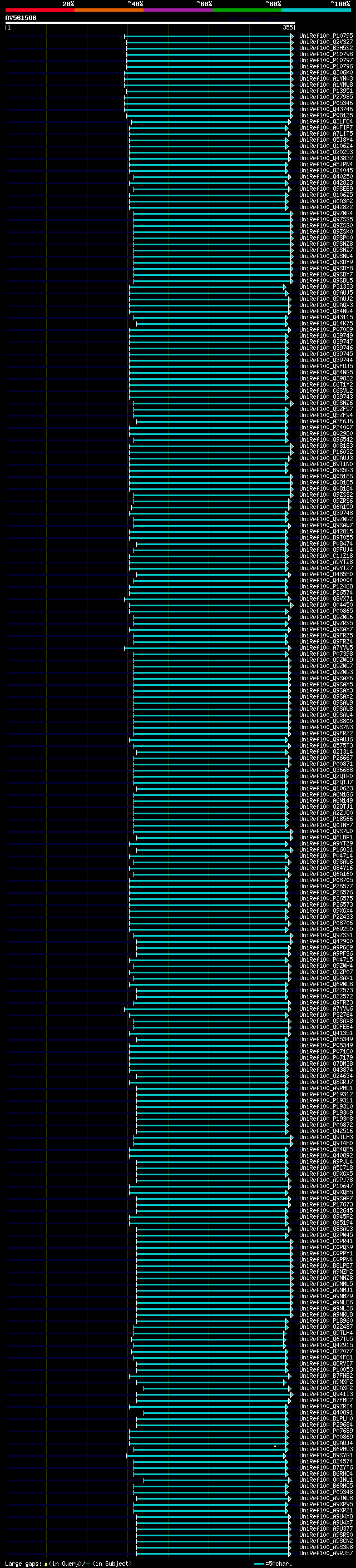Select the label UniRef100_P07398
The width and height of the screenshot is (356, 1568).
[325, 654]
